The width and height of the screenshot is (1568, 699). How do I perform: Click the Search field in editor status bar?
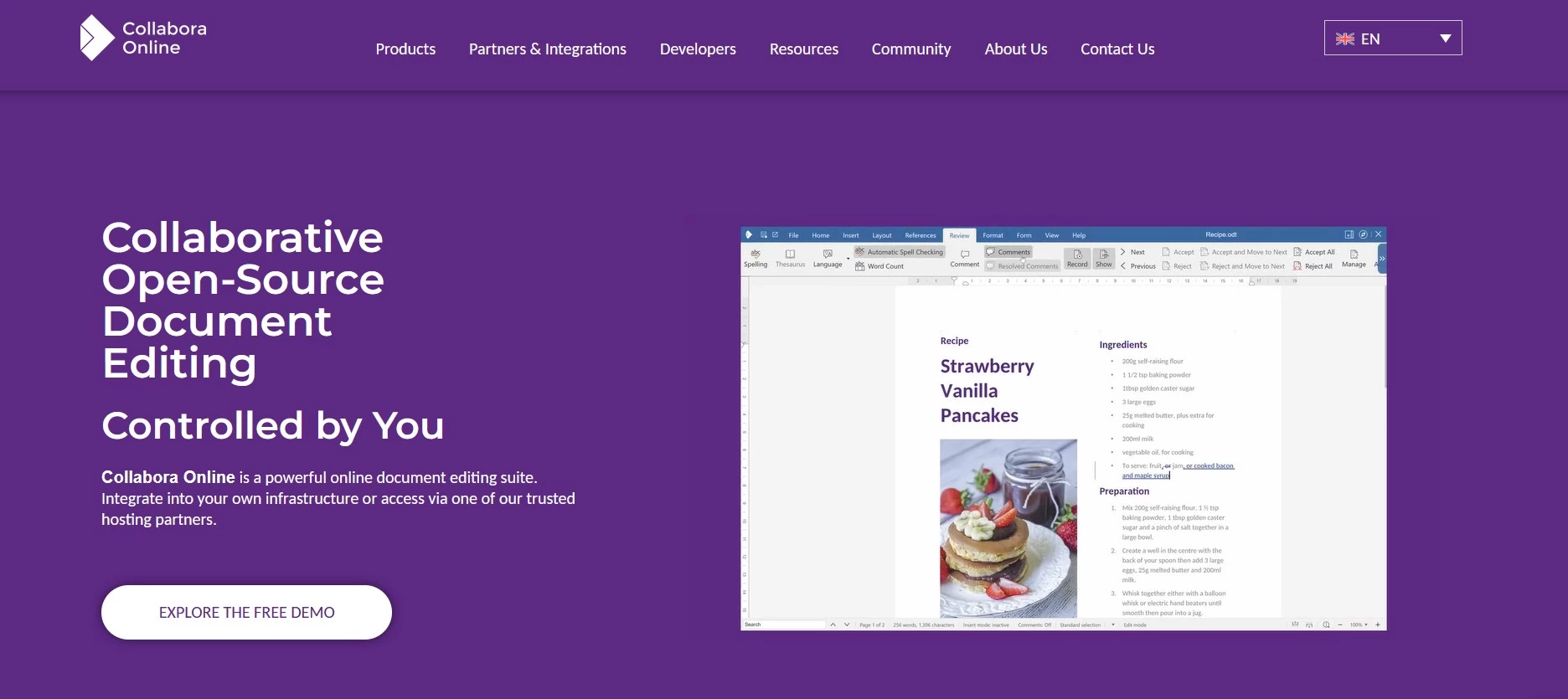click(784, 624)
